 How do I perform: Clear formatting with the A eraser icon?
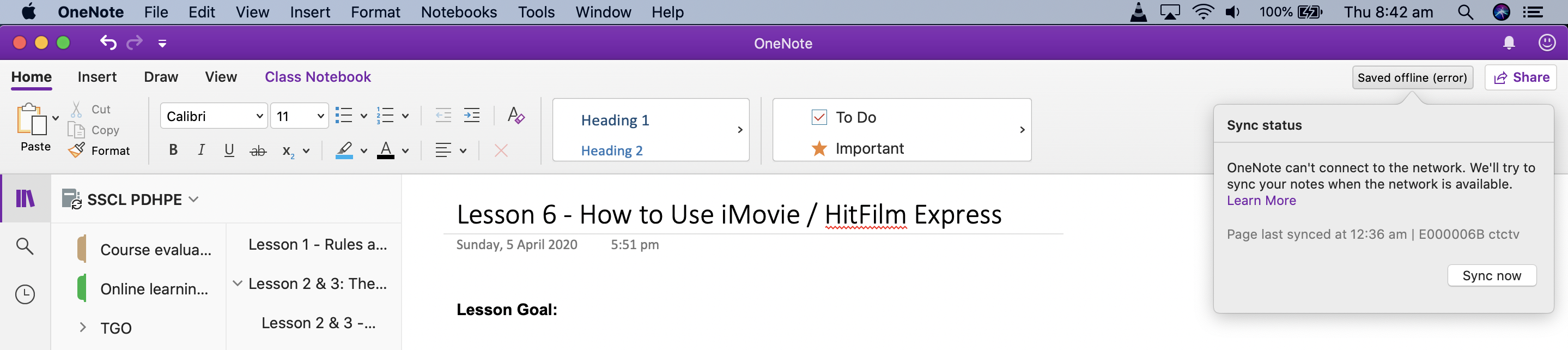tap(516, 116)
